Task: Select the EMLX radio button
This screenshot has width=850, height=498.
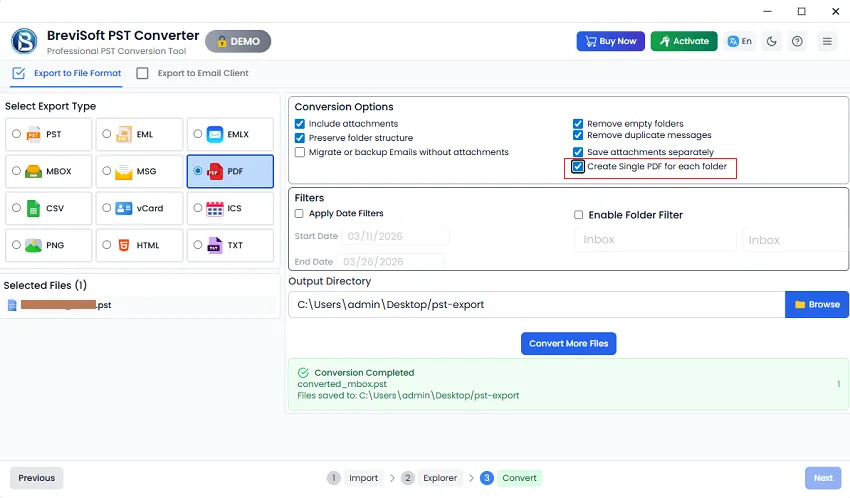Action: [198, 133]
